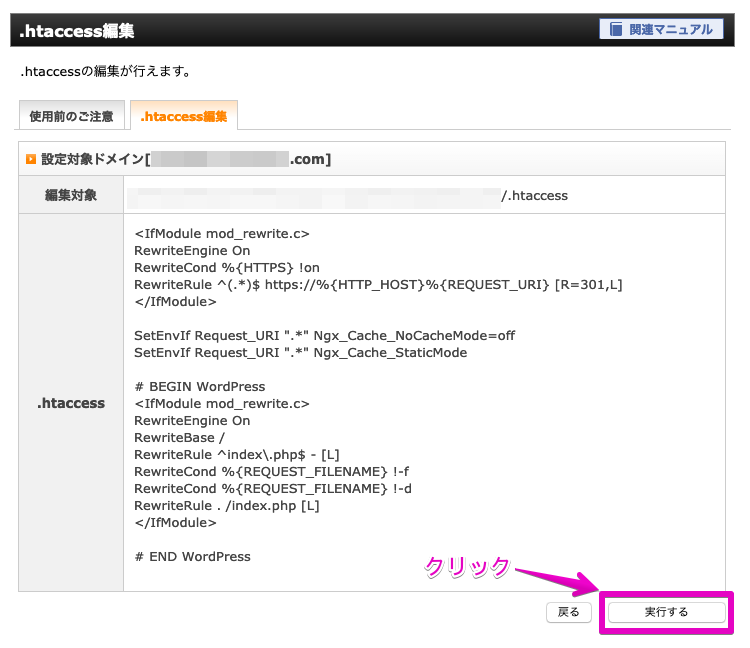Click the /.htaccess file path text
This screenshot has height=648, width=750.
pyautogui.click(x=534, y=195)
